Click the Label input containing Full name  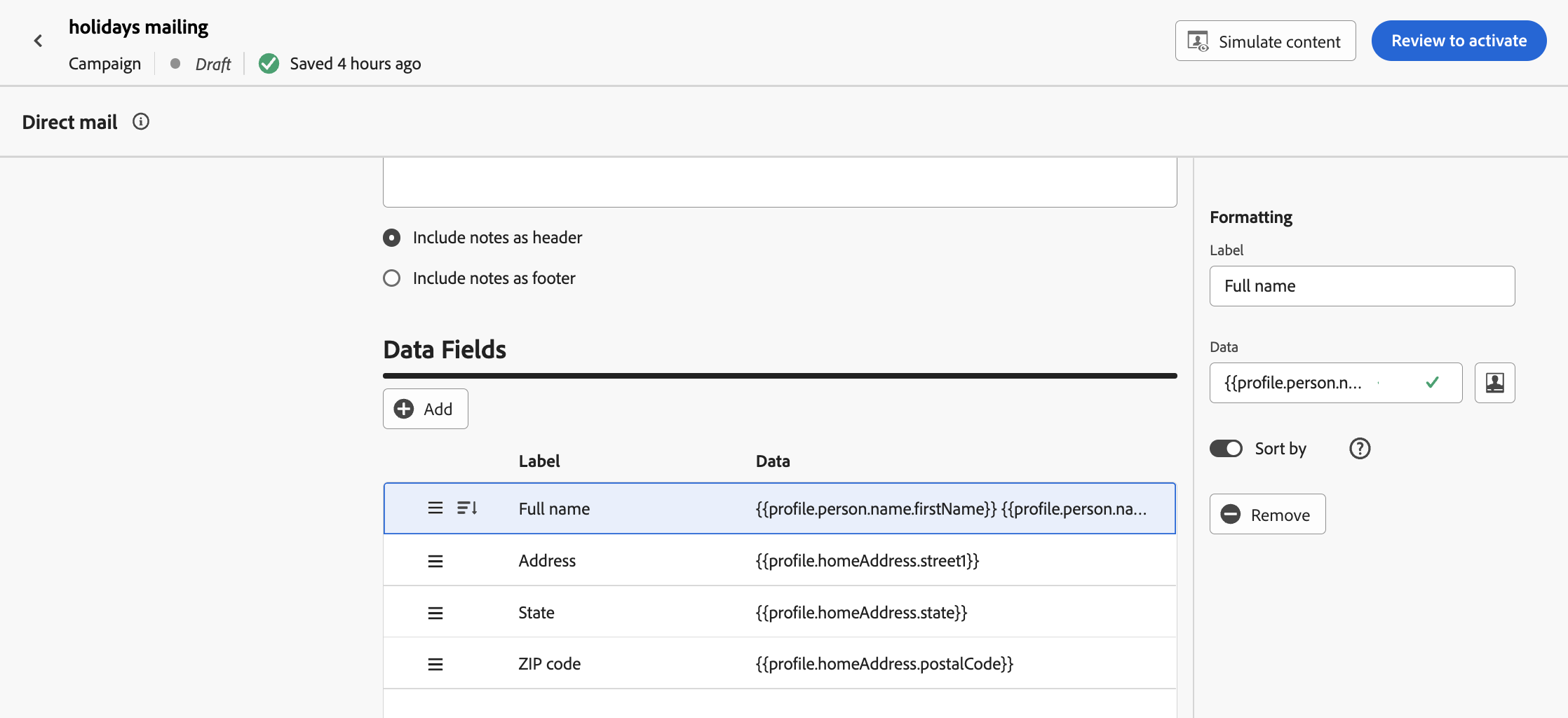coord(1361,286)
